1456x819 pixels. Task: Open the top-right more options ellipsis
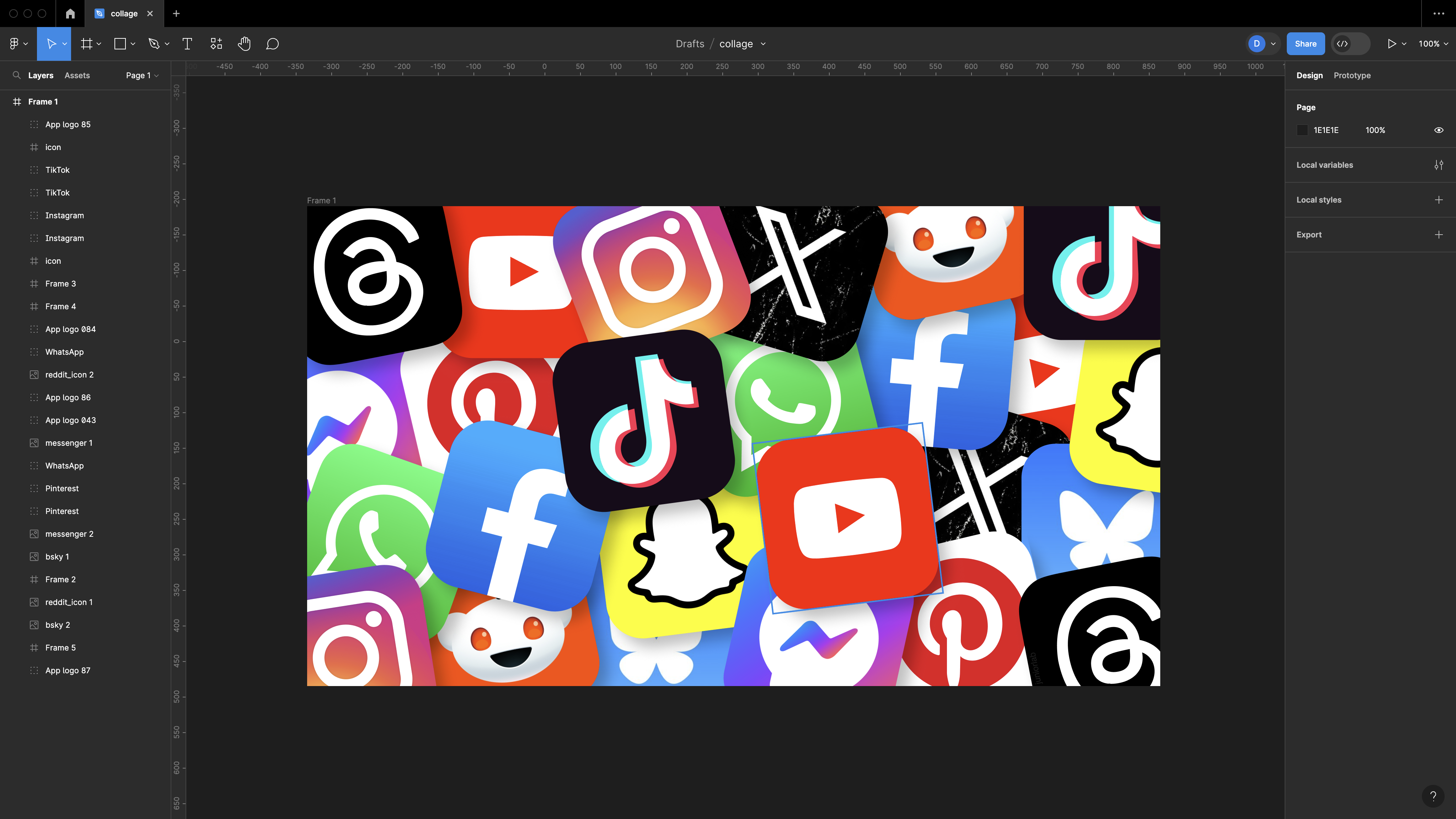[1439, 14]
